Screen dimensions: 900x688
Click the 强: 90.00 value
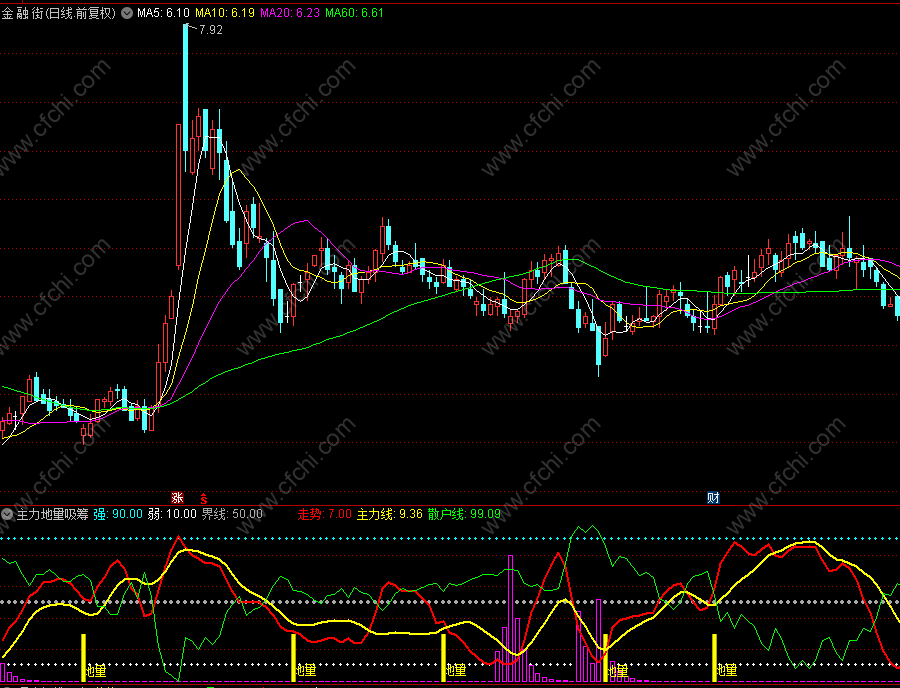click(x=118, y=514)
